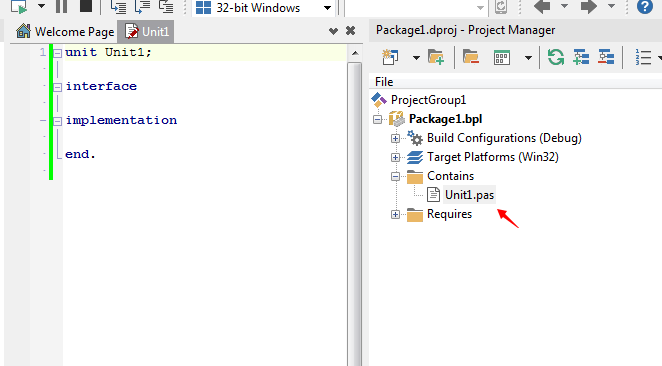Image resolution: width=662 pixels, height=366 pixels.
Task: Click the Activate project icon in Project Manager
Action: click(x=390, y=57)
